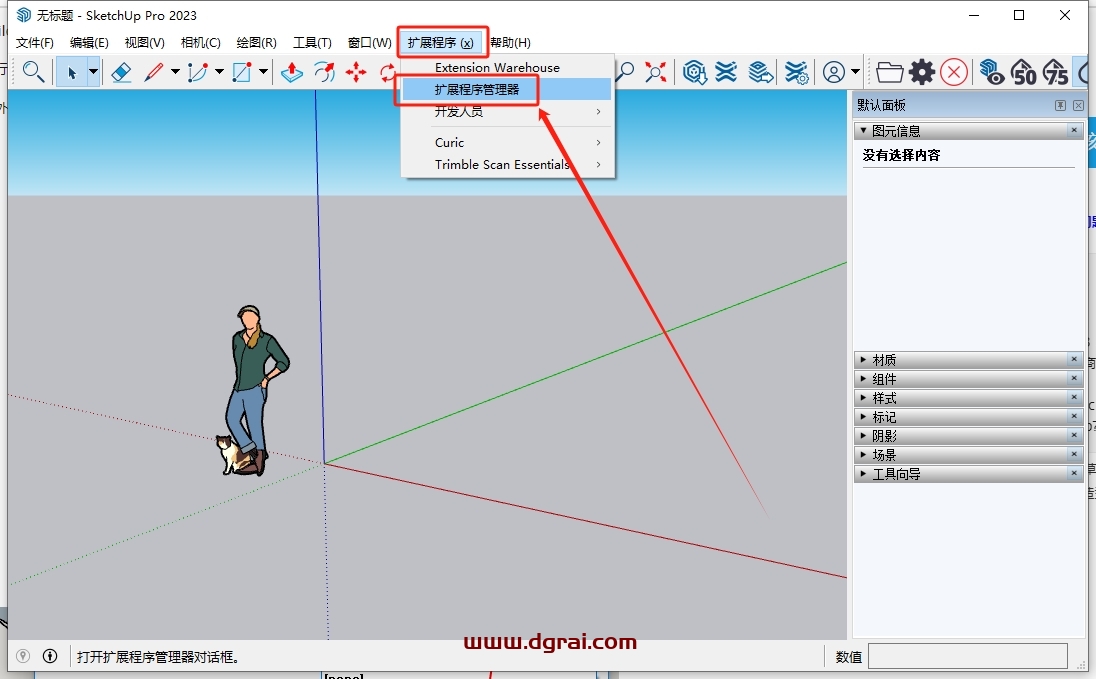
Task: Open user account dropdown arrow
Action: point(855,72)
